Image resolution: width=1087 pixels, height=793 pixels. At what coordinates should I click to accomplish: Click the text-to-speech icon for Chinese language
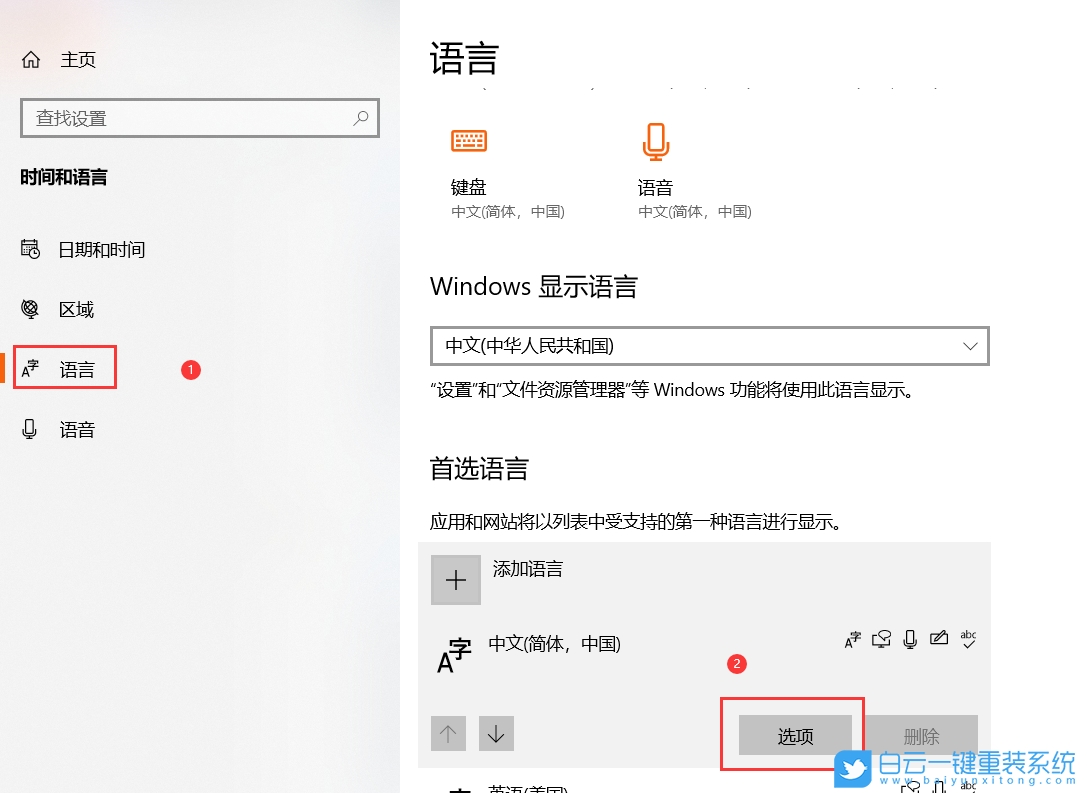pos(881,639)
